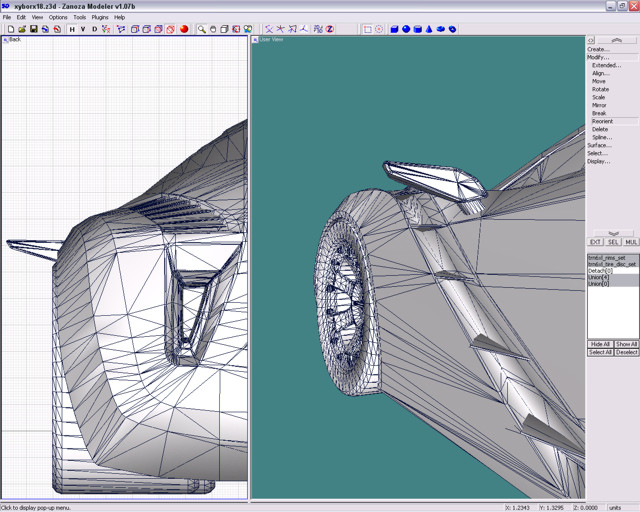Create a blue cone primitive
Image resolution: width=640 pixels, height=512 pixels.
coord(430,29)
